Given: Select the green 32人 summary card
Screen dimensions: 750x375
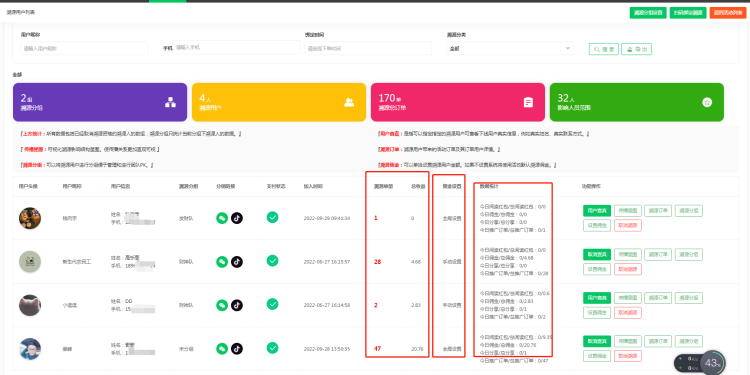Looking at the screenshot, I should click(637, 102).
